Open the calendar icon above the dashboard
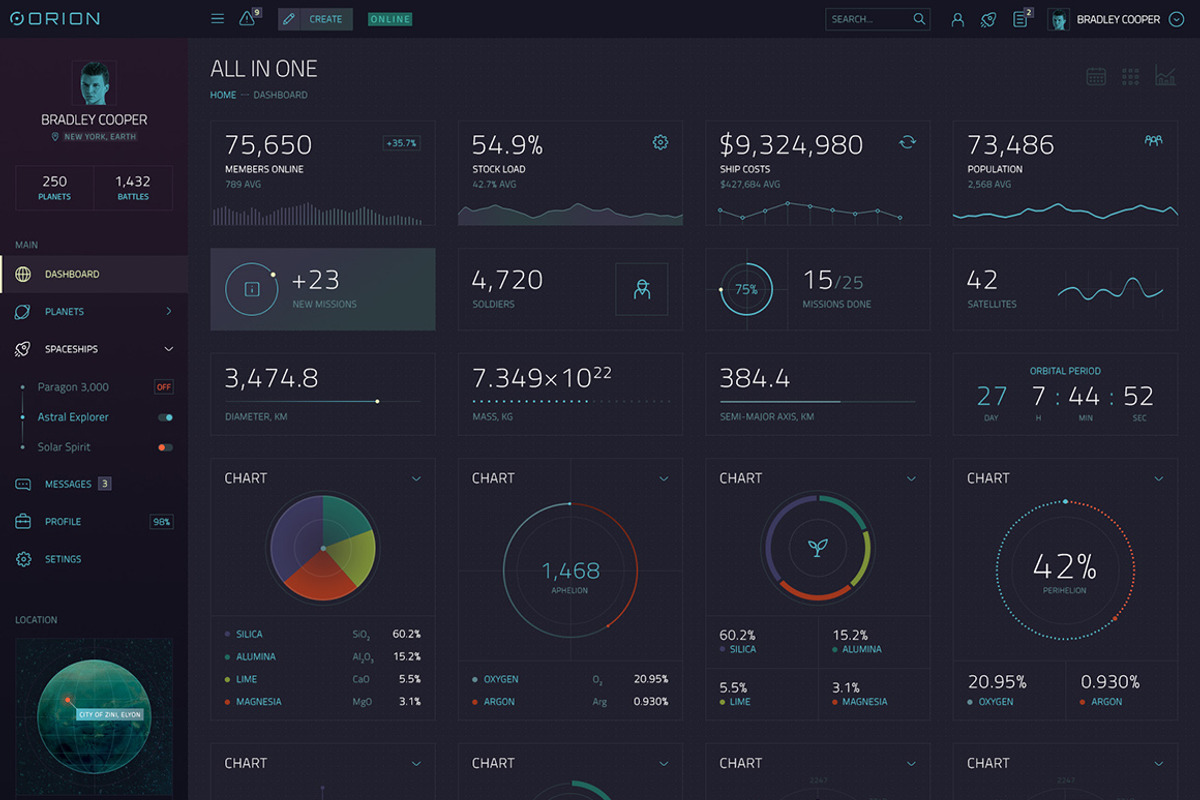The image size is (1200, 800). [1096, 76]
